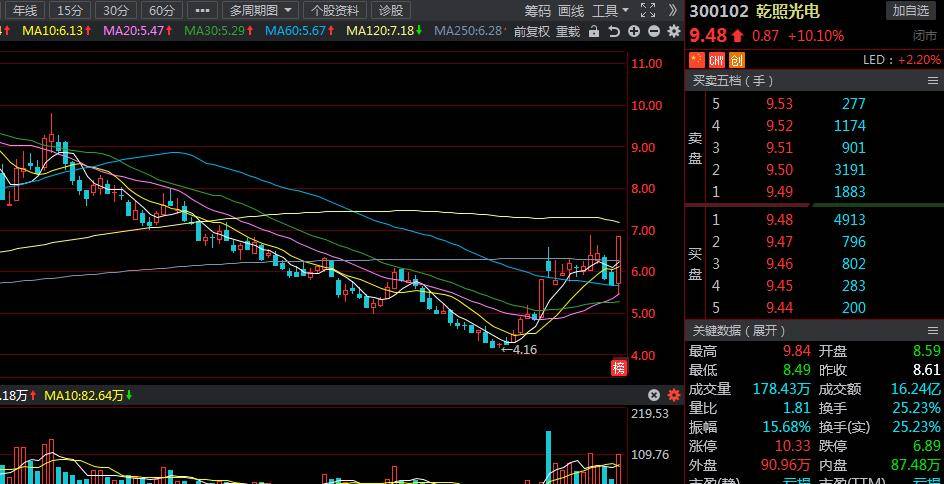Zoom out chart with minus icon
The width and height of the screenshot is (944, 484).
[654, 32]
